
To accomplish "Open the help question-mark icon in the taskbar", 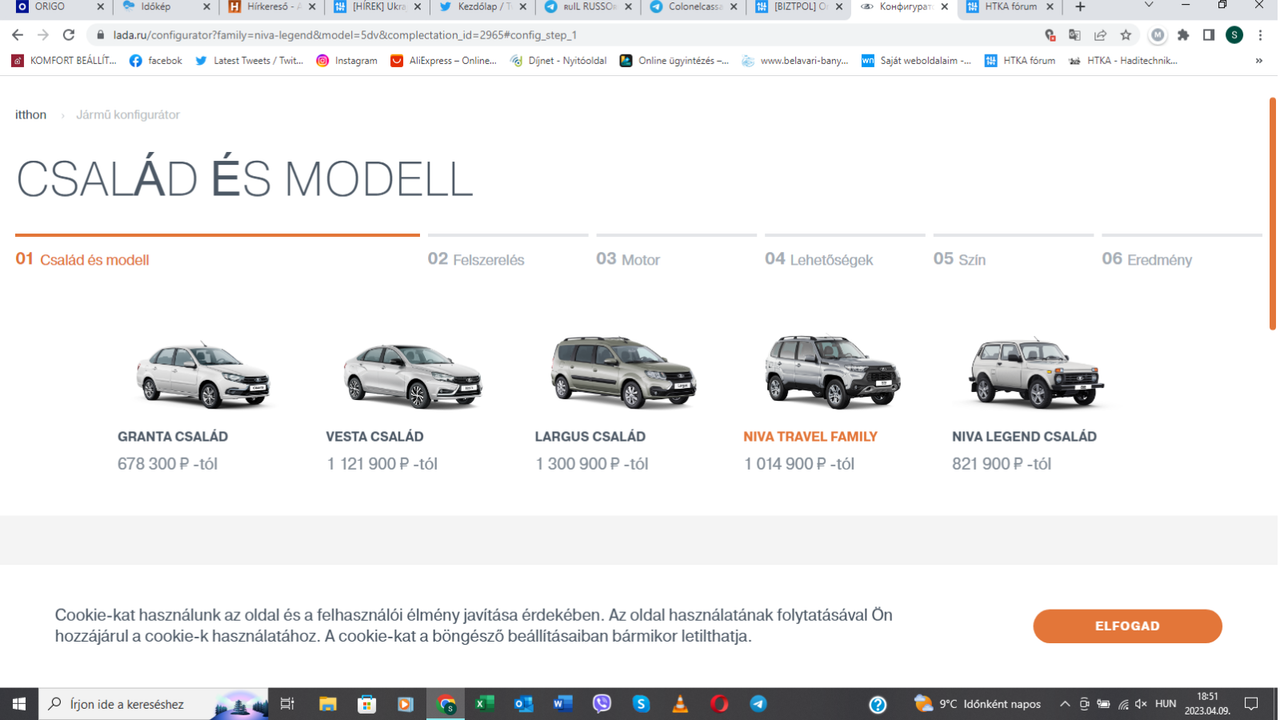I will [x=878, y=704].
